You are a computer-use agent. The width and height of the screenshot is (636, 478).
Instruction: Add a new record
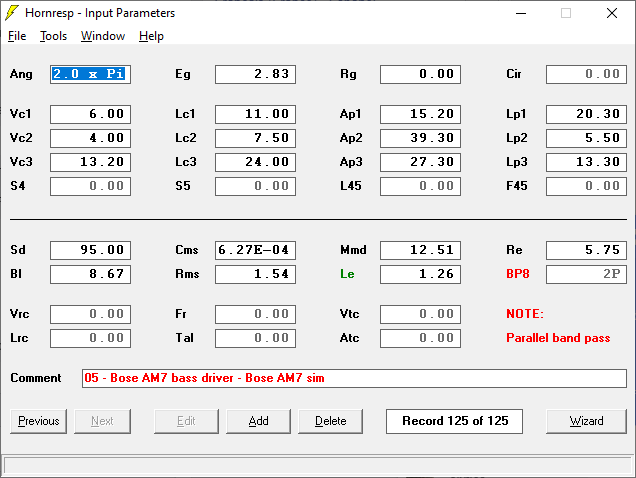pos(258,421)
